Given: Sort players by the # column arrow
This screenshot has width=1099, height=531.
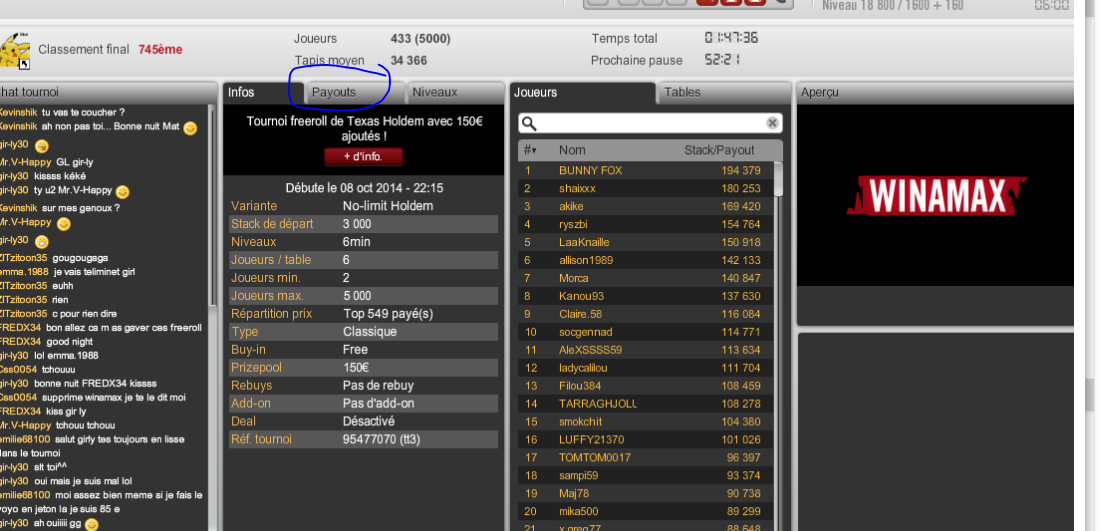Looking at the screenshot, I should pos(530,150).
